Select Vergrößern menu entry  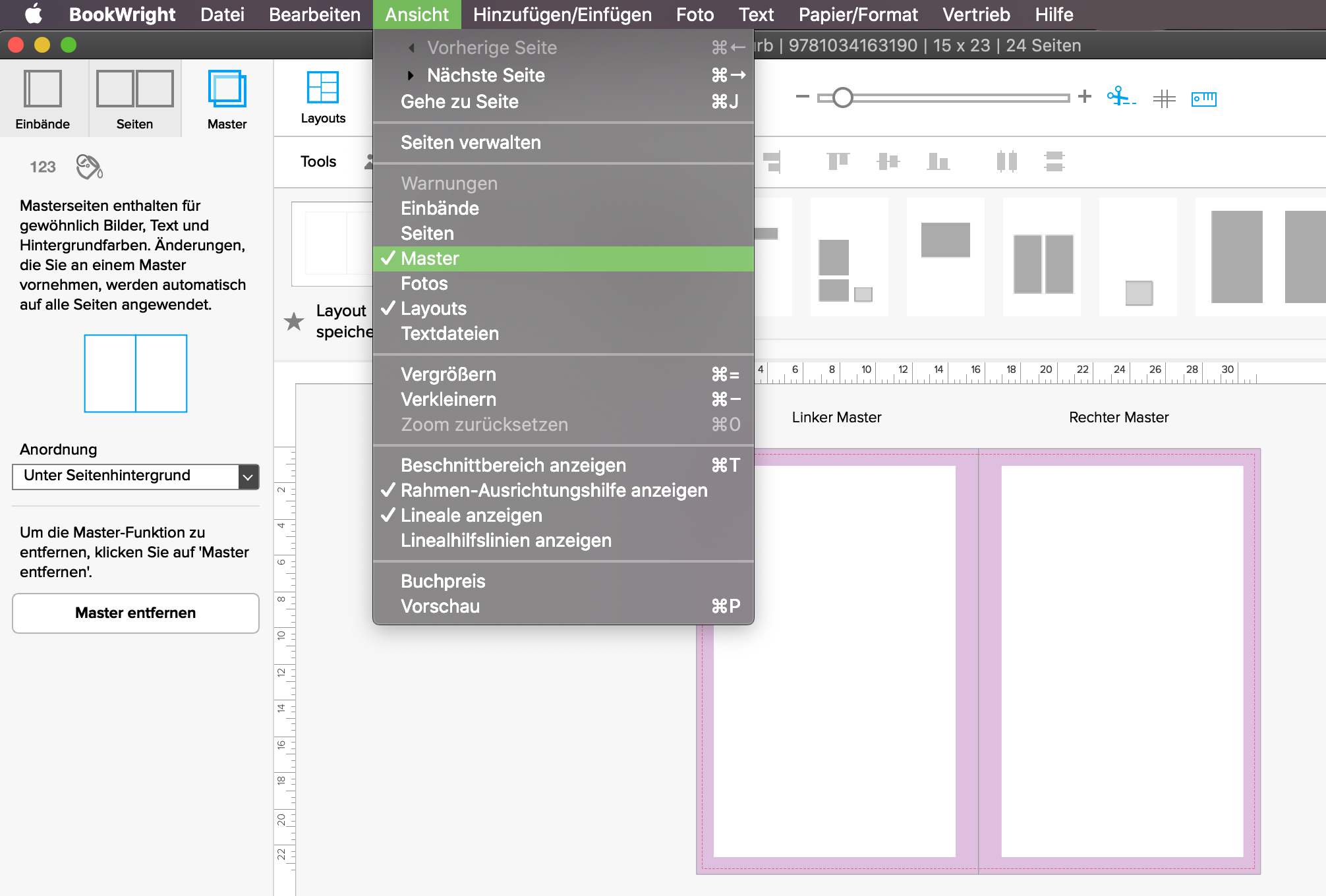(x=563, y=374)
